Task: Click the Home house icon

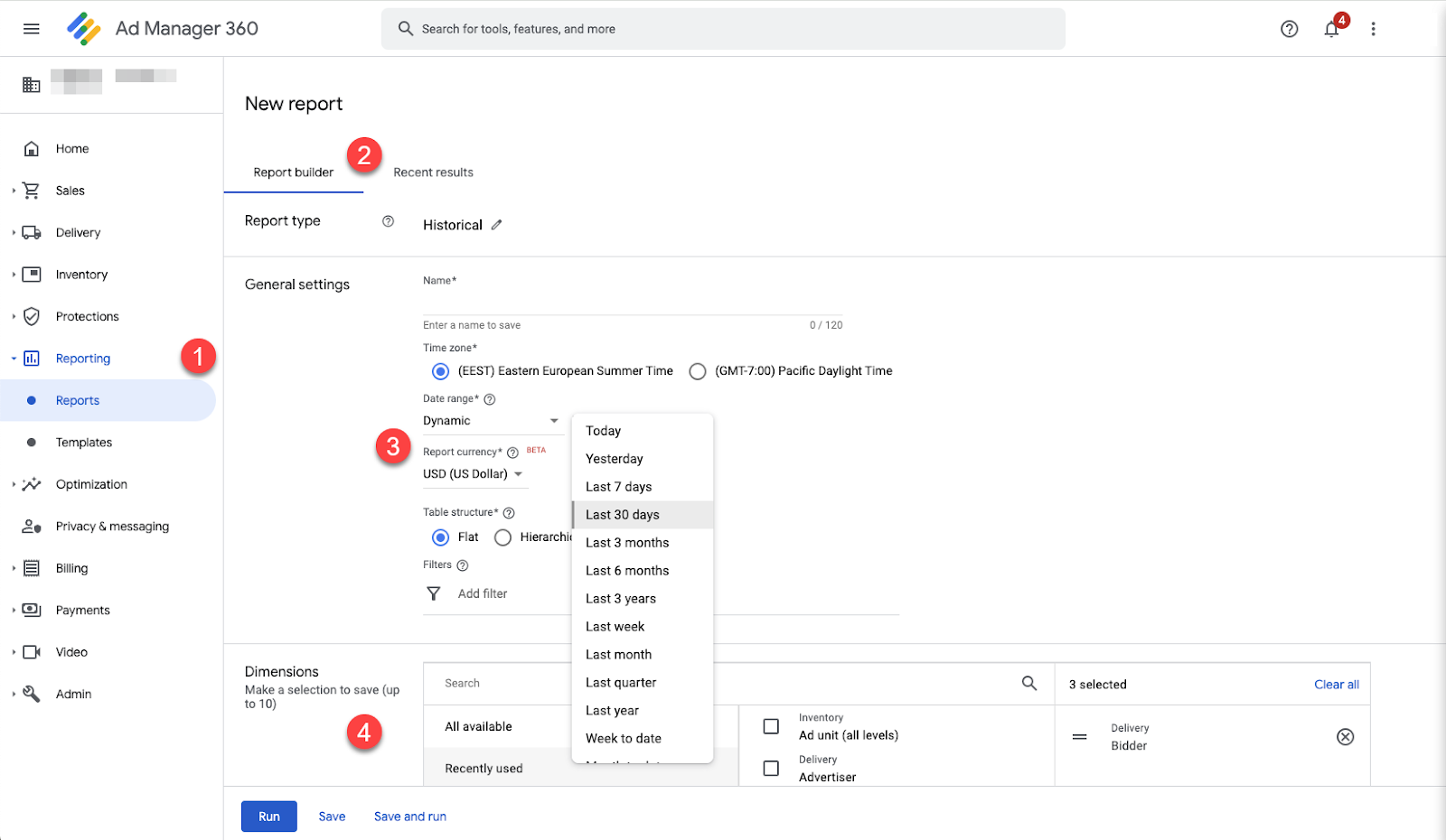Action: pos(32,149)
